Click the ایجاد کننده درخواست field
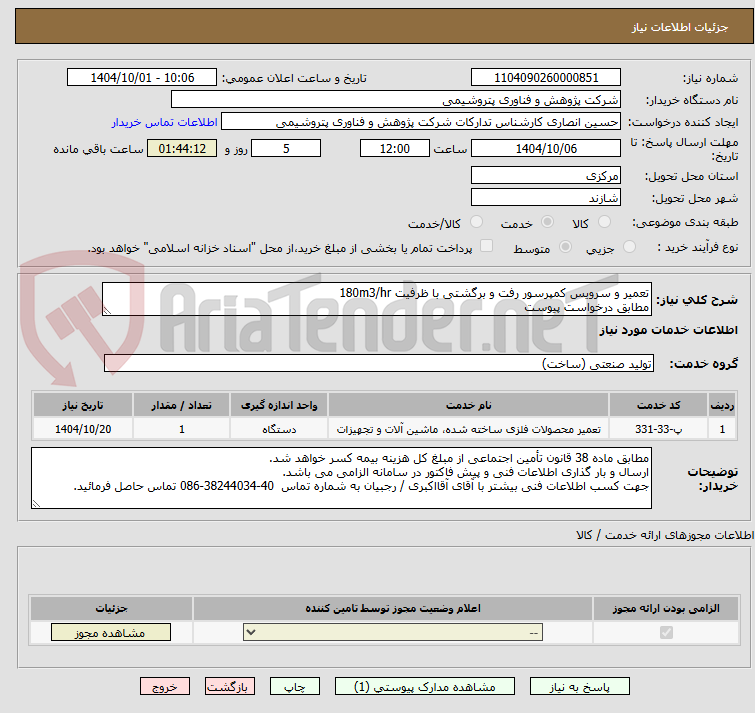 point(421,122)
